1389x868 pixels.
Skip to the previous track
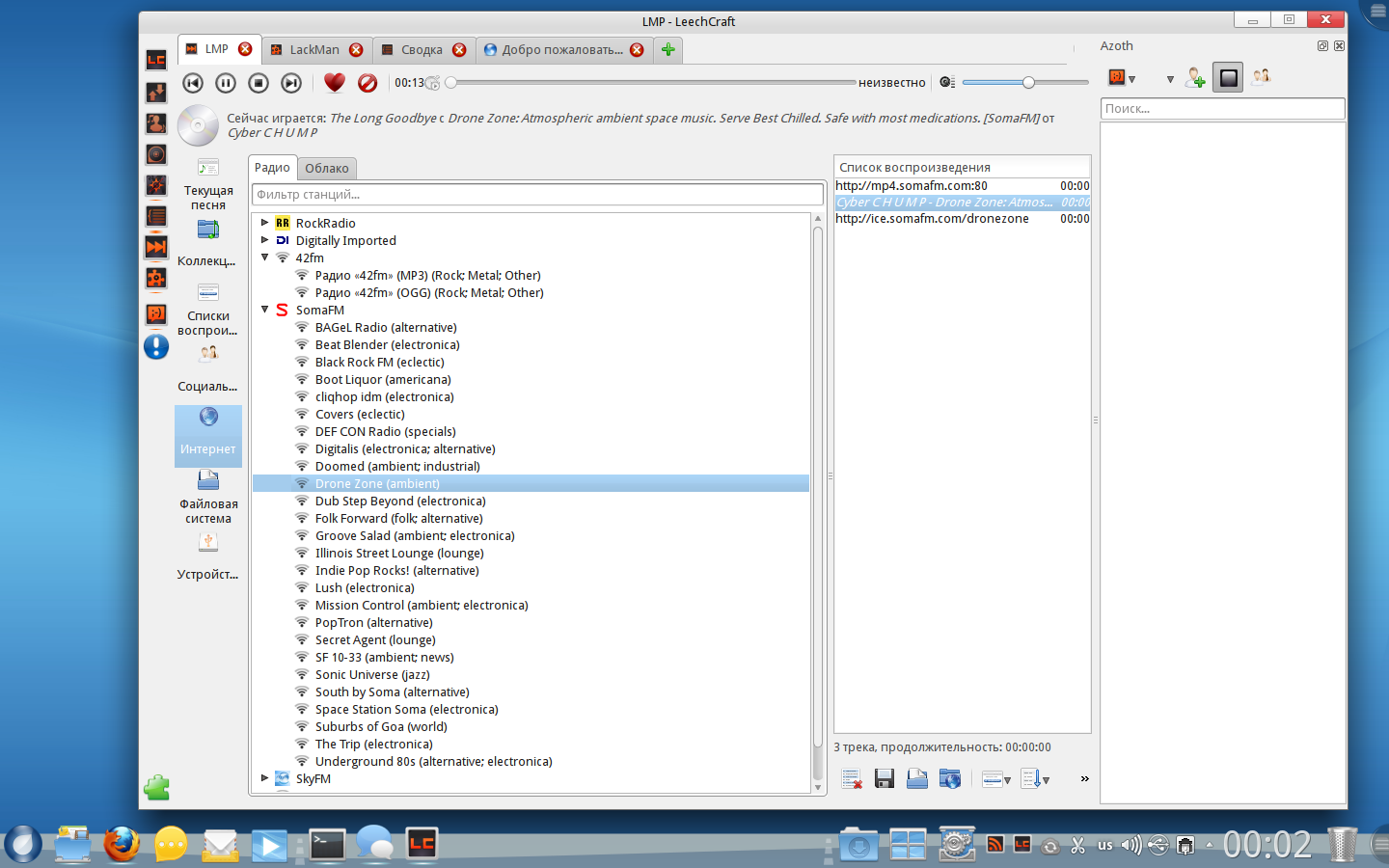point(193,83)
